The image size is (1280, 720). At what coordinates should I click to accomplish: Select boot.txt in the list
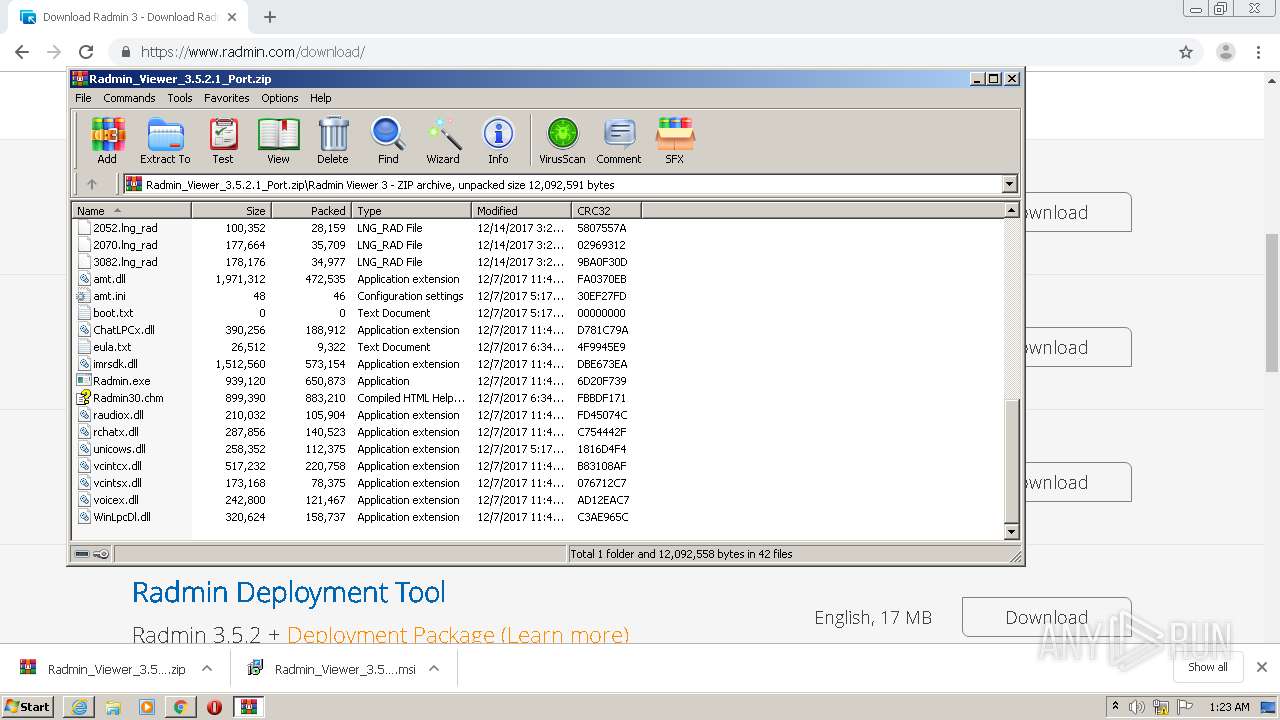click(x=113, y=313)
